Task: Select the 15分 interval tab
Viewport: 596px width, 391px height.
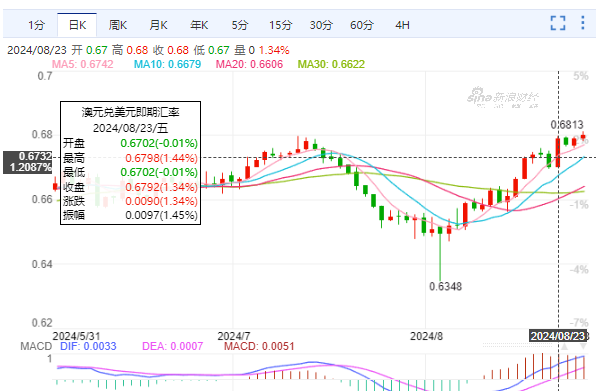Action: 281,25
